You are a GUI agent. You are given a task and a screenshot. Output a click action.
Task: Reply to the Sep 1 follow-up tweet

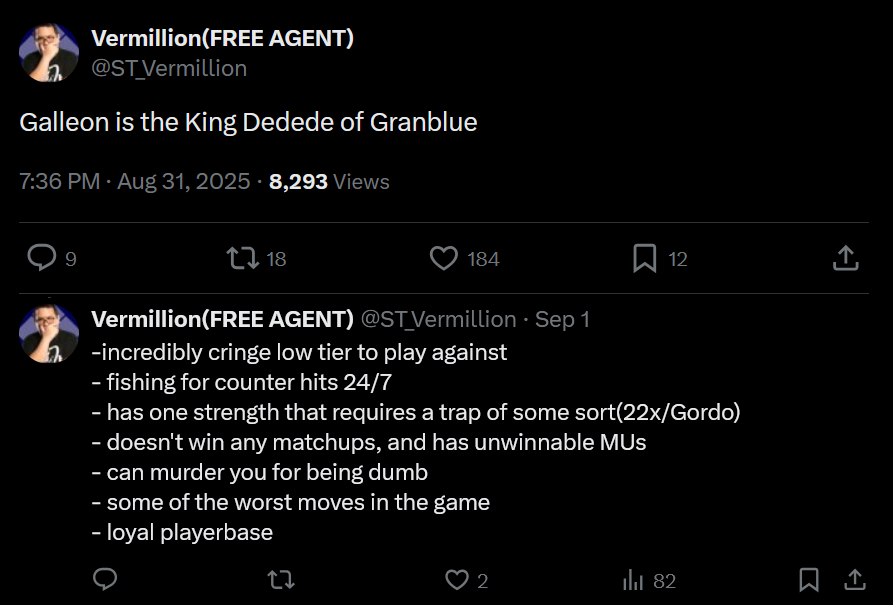(105, 580)
